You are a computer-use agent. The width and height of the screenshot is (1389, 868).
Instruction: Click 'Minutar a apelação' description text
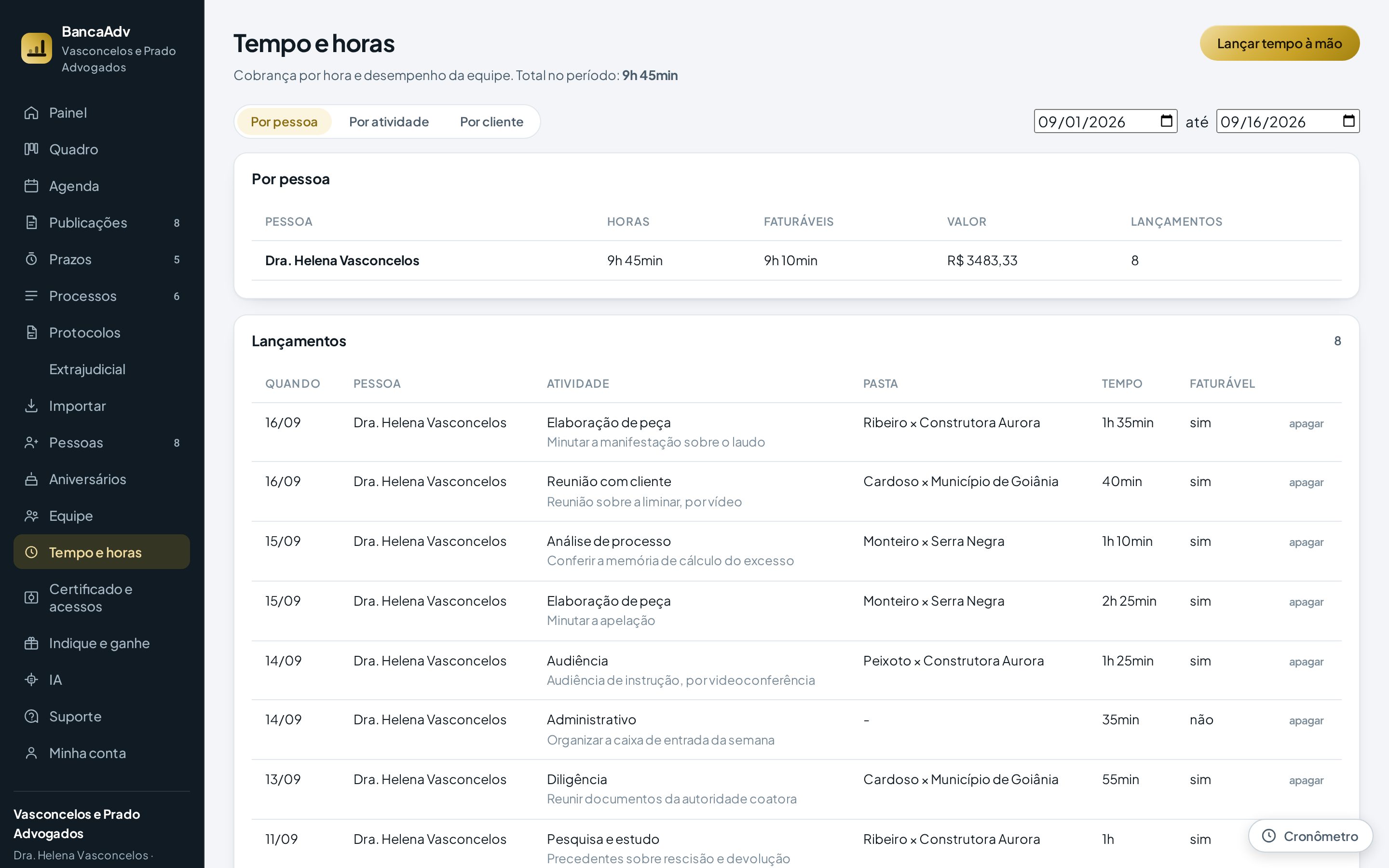(600, 621)
